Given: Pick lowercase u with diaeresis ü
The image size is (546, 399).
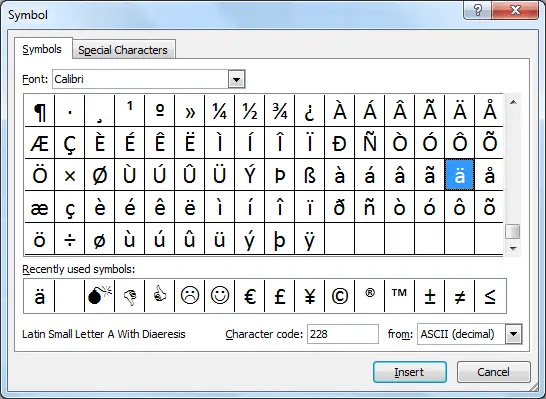Looking at the screenshot, I should tap(220, 239).
